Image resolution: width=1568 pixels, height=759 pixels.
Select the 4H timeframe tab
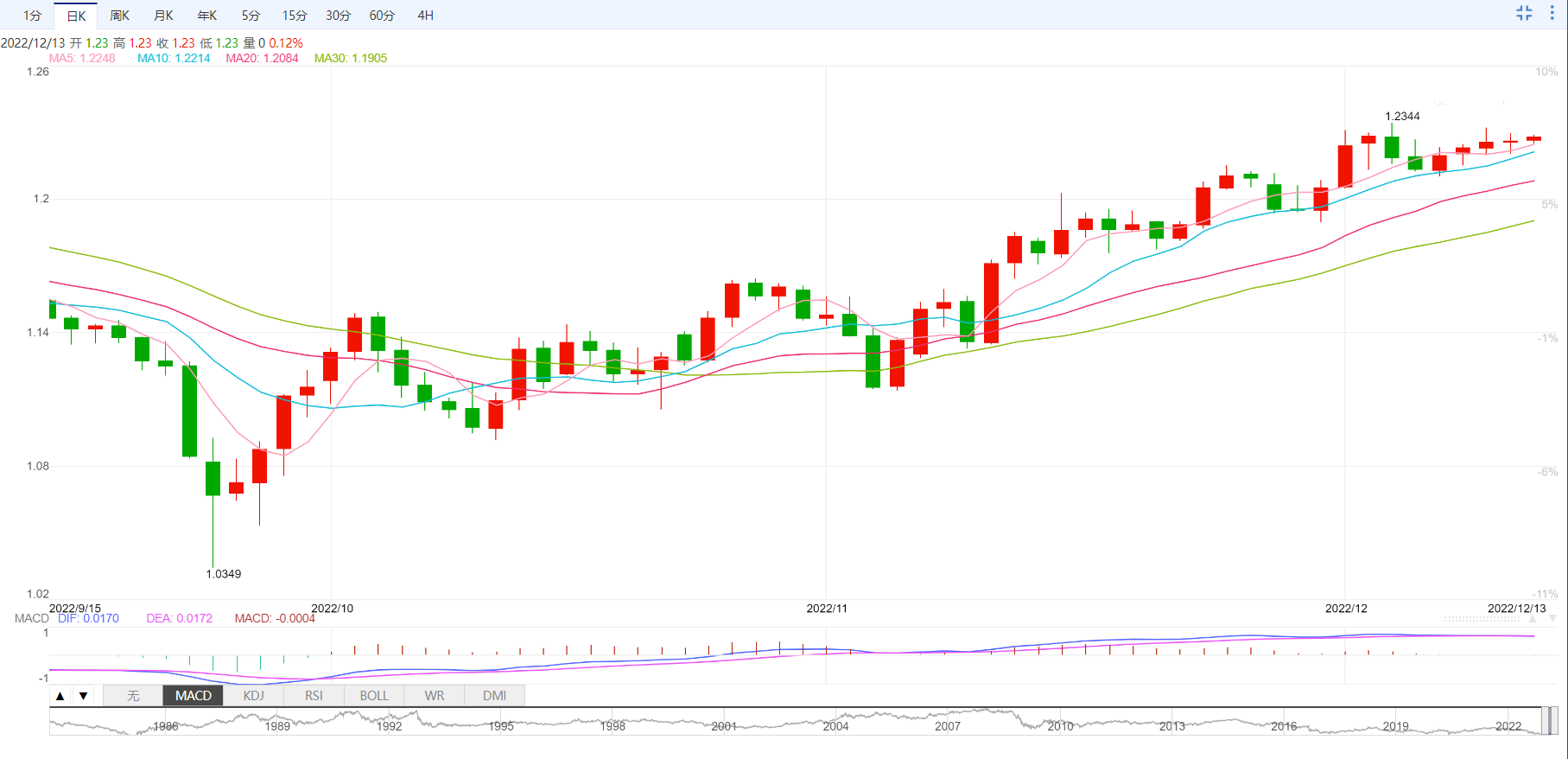pos(425,16)
